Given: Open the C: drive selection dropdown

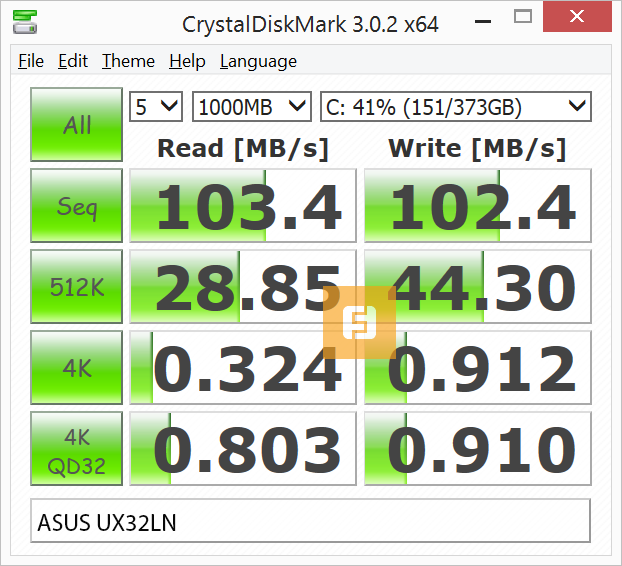Looking at the screenshot, I should click(455, 106).
